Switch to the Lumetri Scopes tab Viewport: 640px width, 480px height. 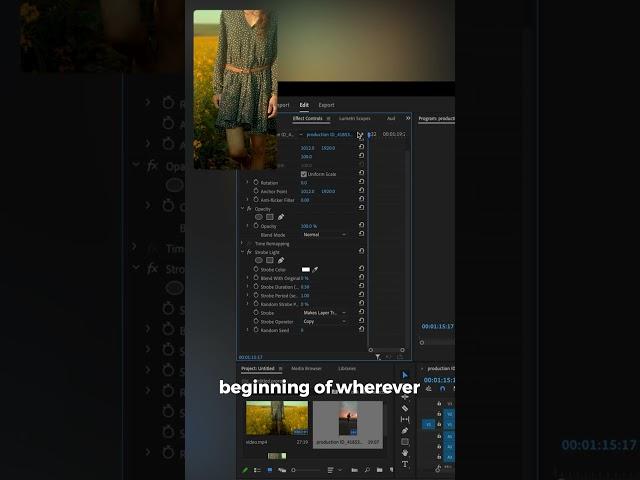tap(354, 118)
